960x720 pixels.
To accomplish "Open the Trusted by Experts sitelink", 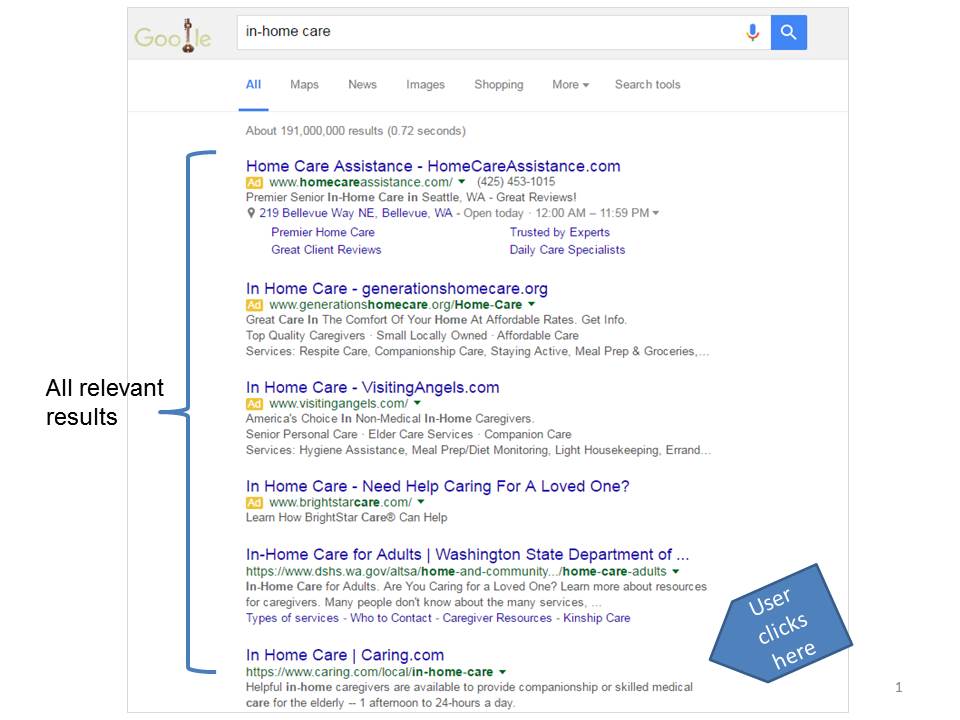I will (x=560, y=233).
